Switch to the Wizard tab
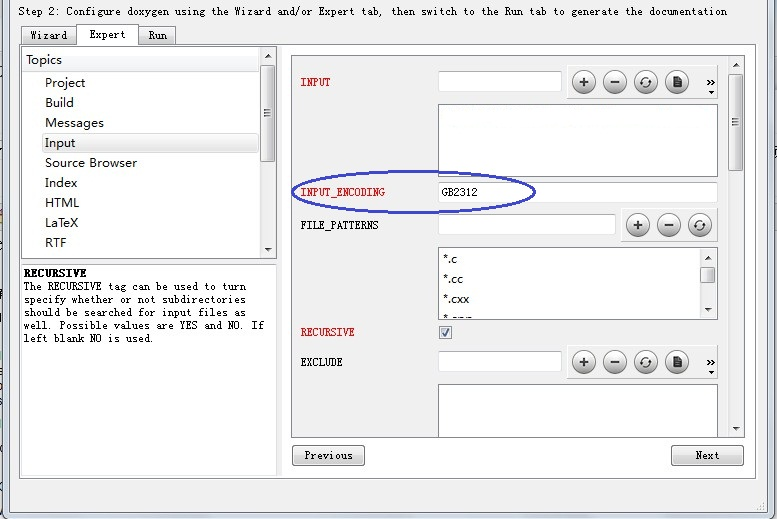The image size is (777, 519). [x=49, y=35]
